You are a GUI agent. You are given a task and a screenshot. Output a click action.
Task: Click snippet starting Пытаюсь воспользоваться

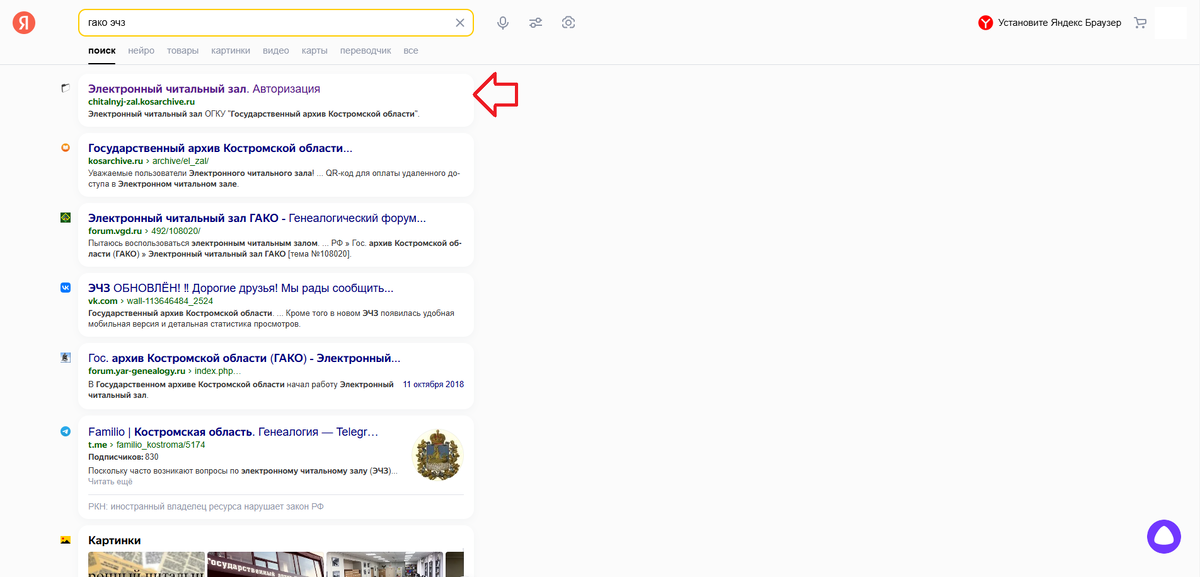coord(274,248)
